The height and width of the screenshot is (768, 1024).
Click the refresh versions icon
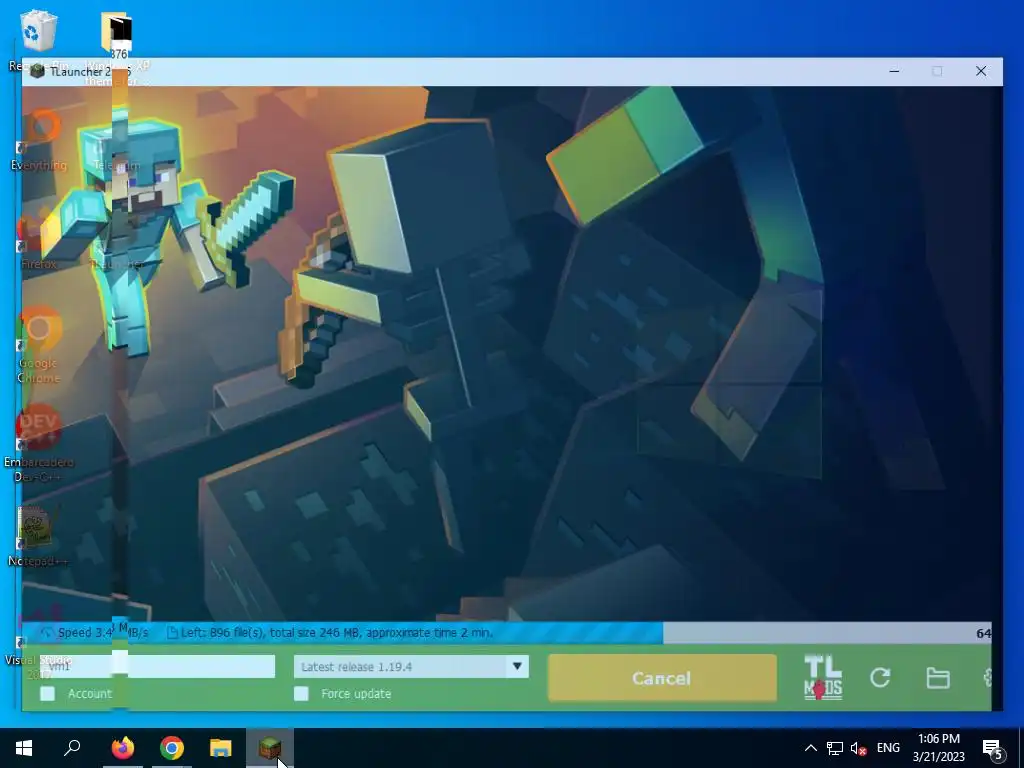880,678
